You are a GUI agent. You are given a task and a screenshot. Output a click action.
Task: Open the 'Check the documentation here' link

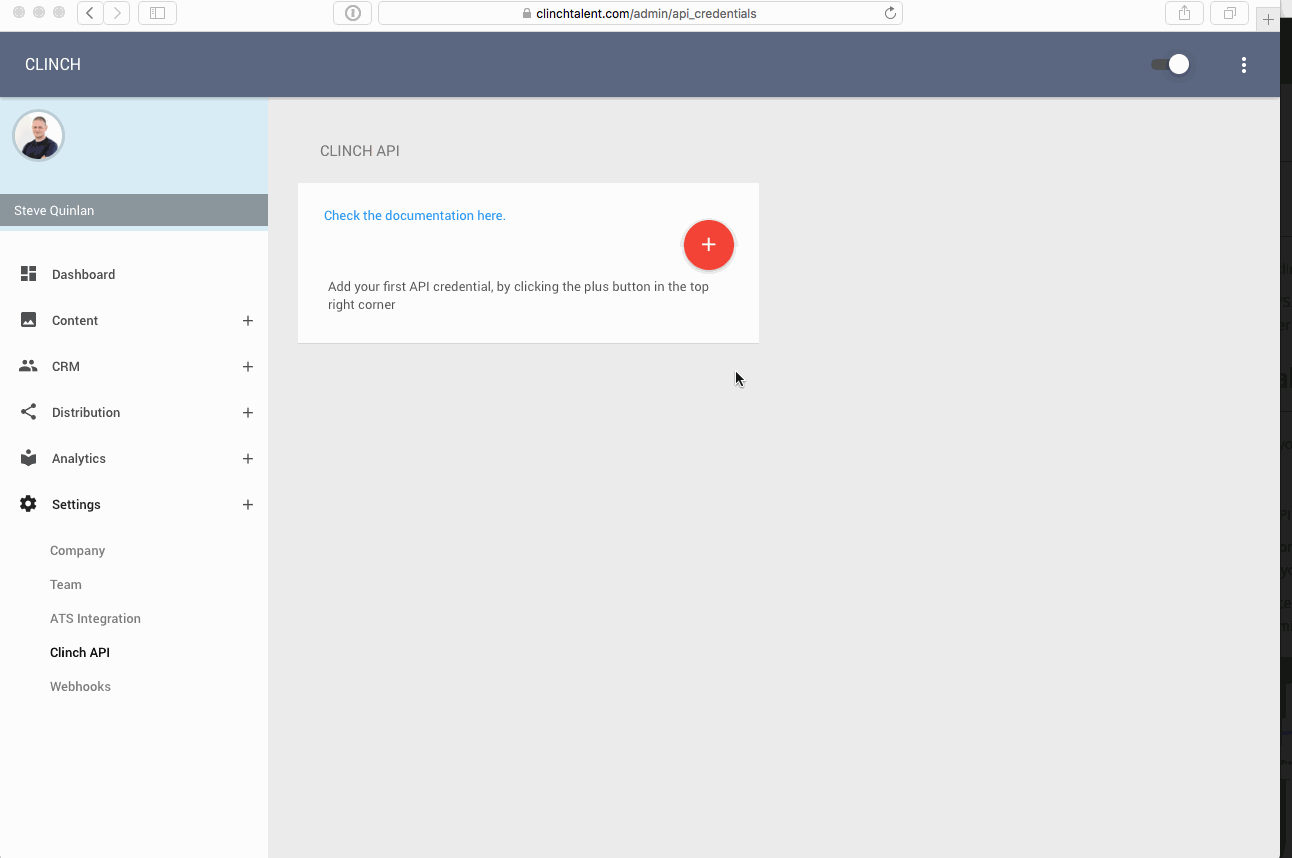[414, 215]
